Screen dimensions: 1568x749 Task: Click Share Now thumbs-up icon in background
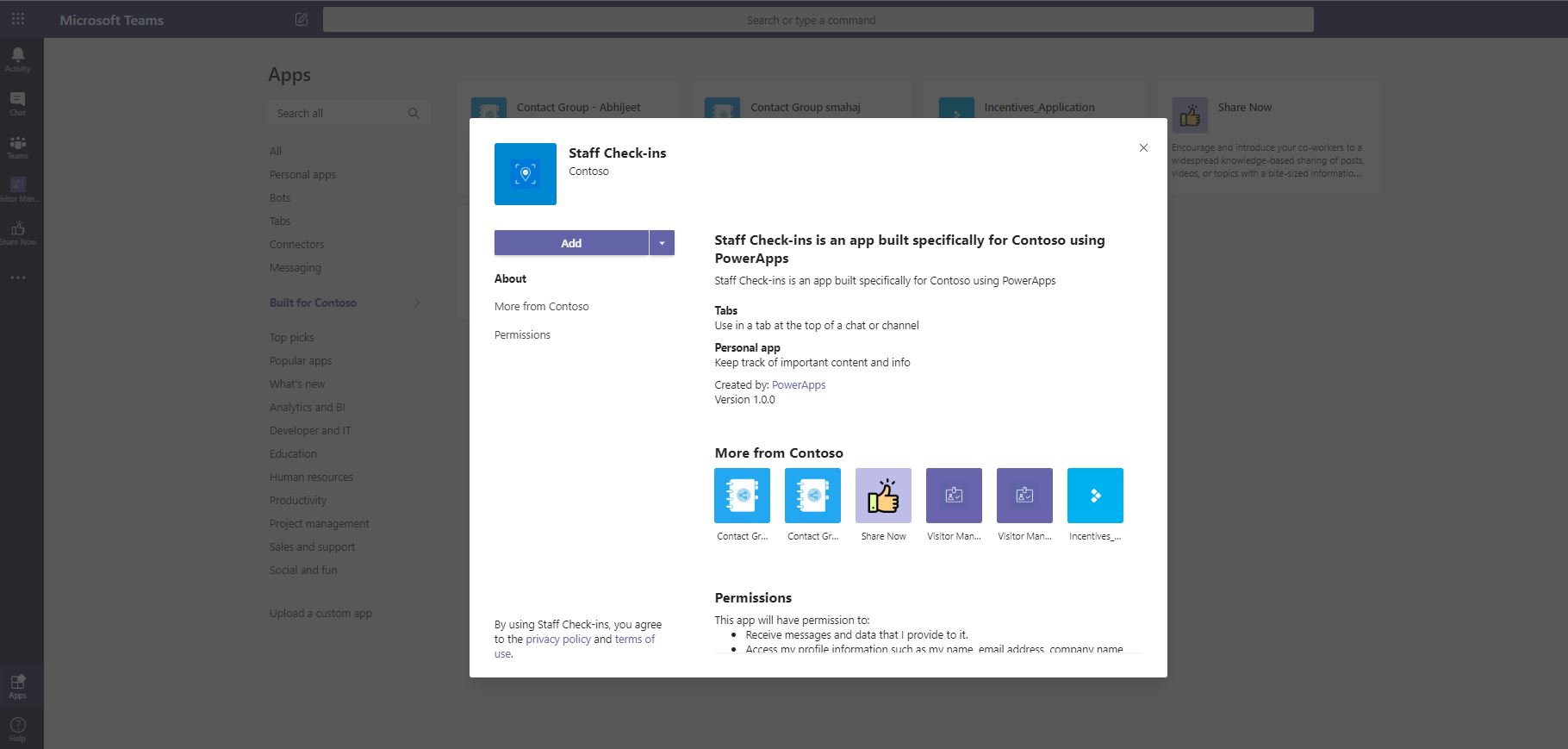coord(1190,115)
